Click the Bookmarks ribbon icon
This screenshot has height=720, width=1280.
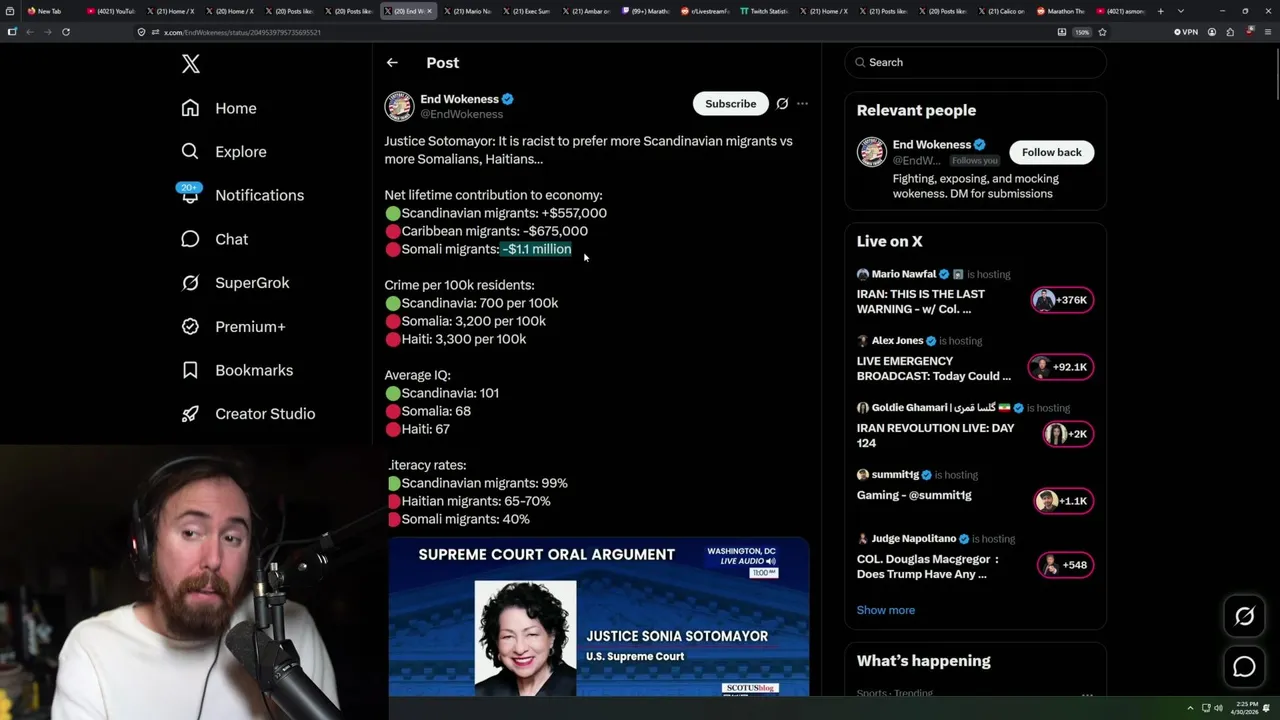tap(190, 370)
